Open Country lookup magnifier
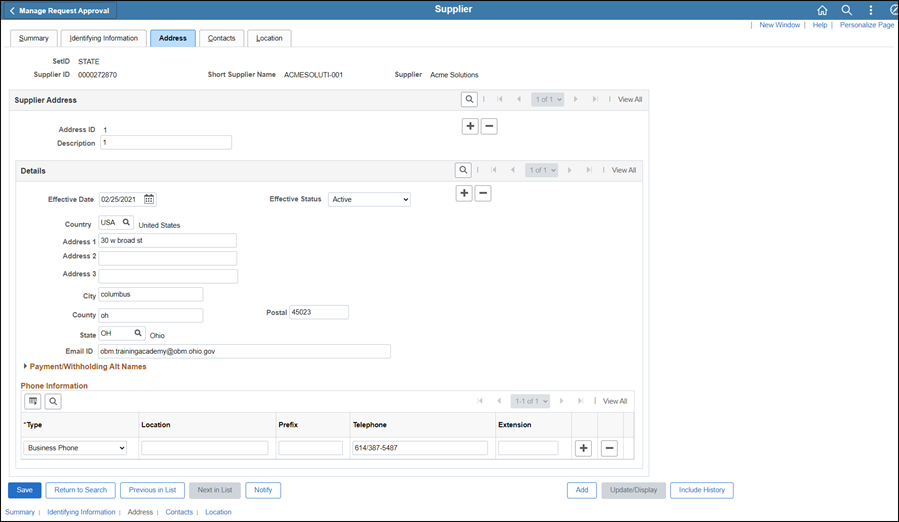899x522 pixels. [x=126, y=223]
